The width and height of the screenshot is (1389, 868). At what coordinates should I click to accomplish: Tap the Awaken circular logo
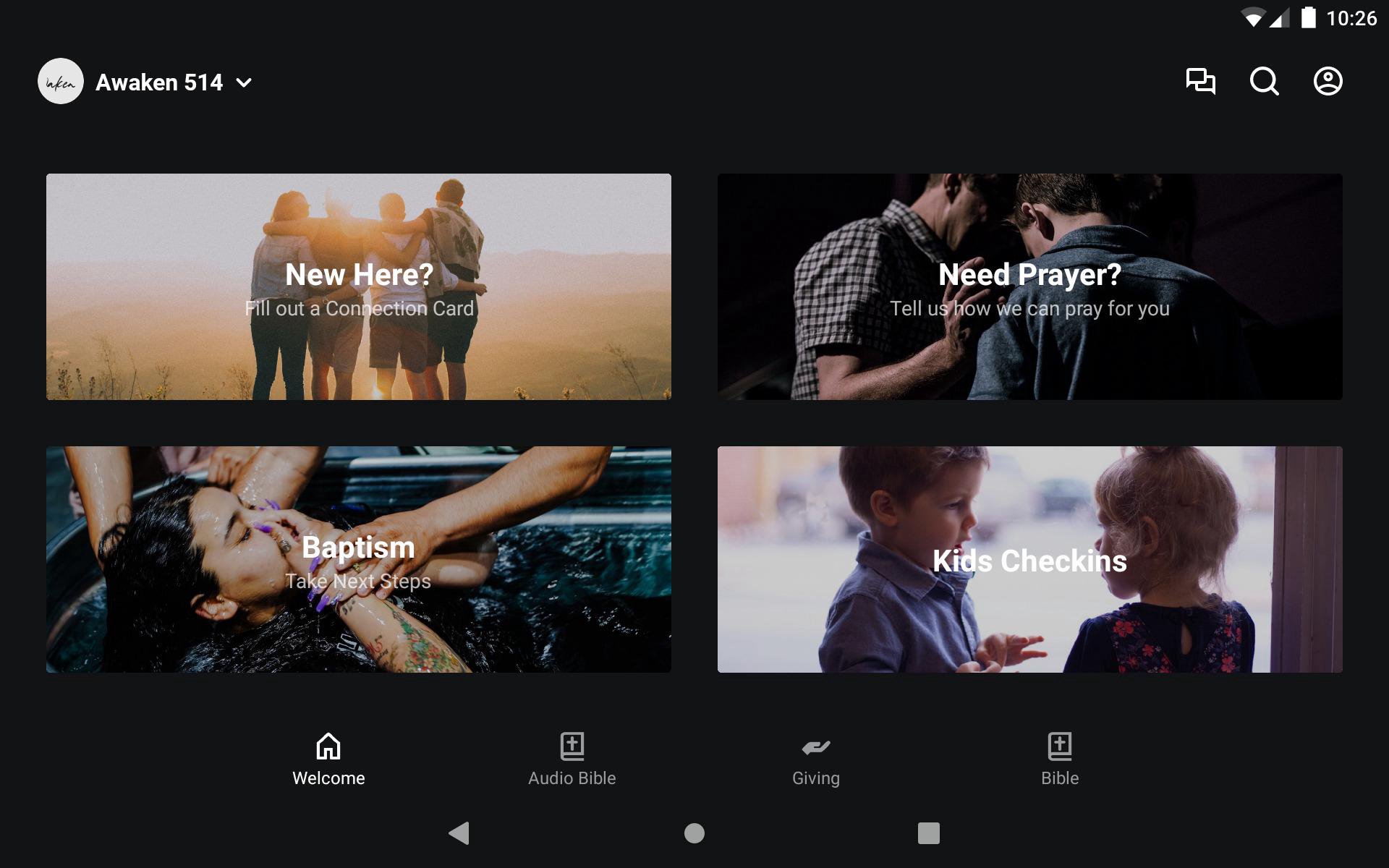click(61, 82)
